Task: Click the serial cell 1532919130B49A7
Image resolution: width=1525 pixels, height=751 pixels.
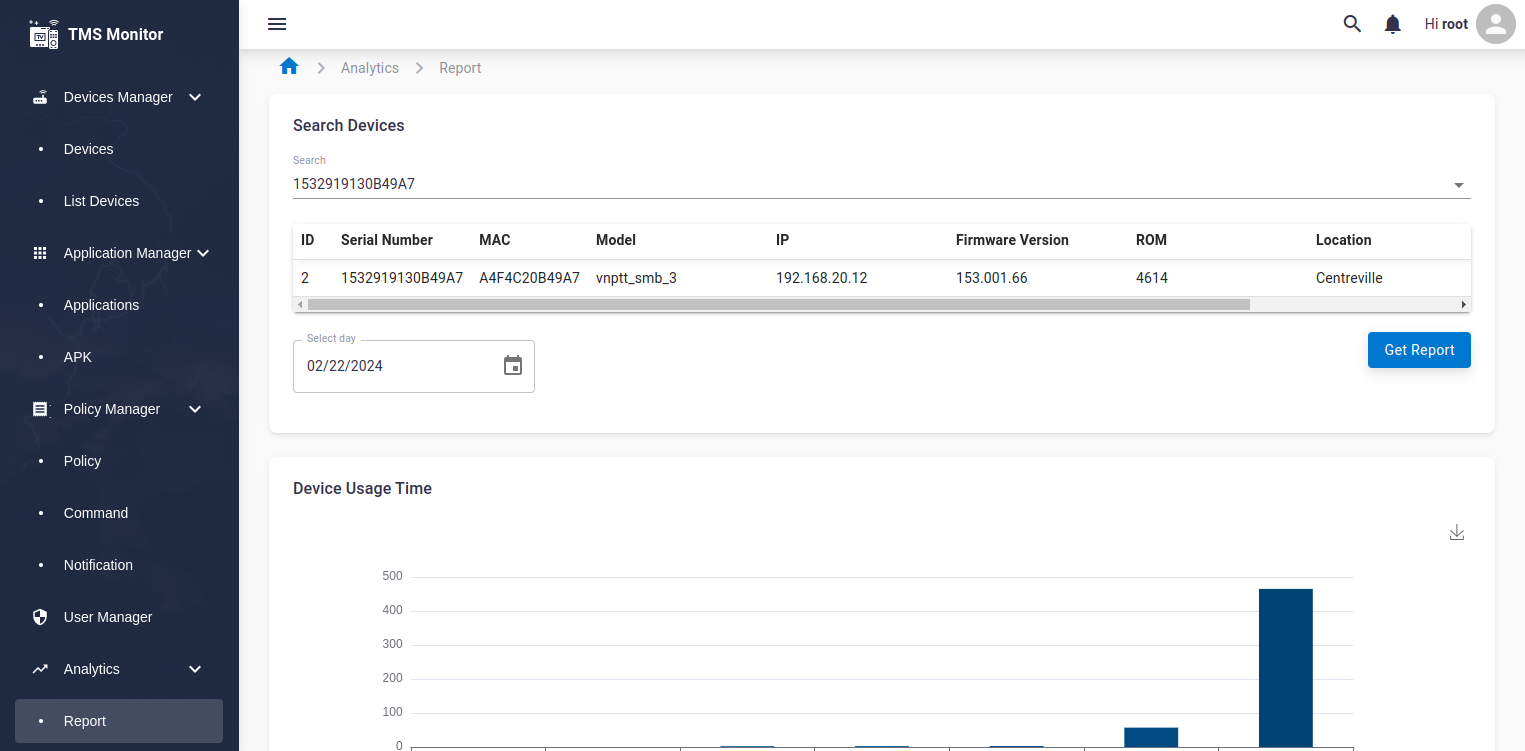Action: (x=402, y=278)
